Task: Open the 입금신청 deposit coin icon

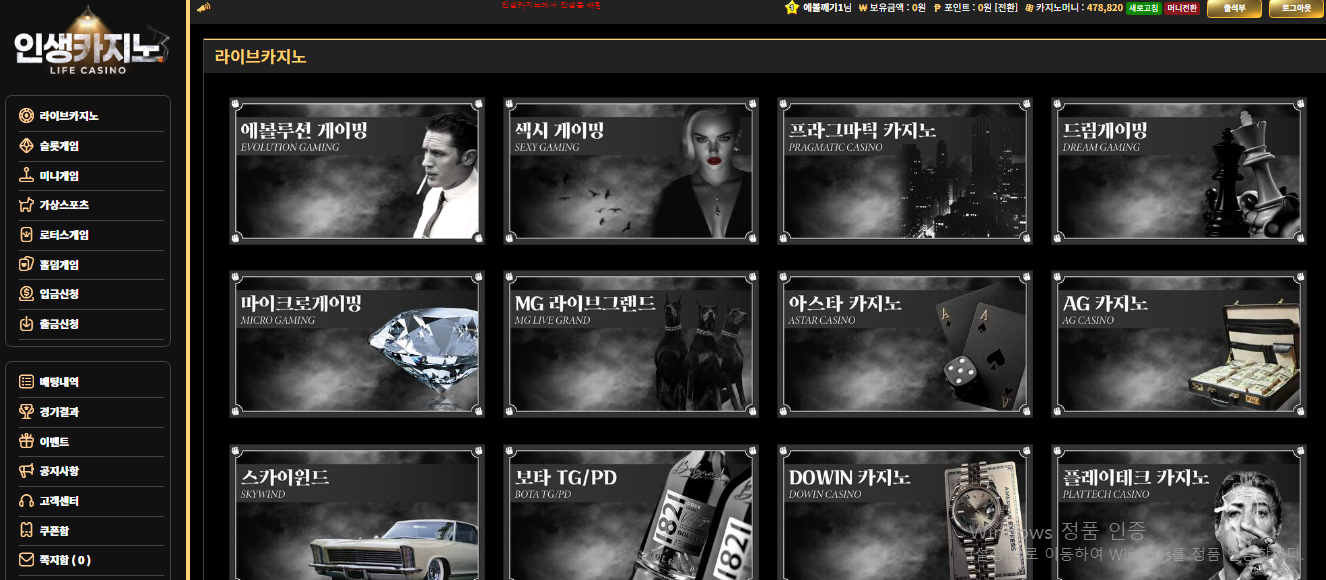Action: pyautogui.click(x=26, y=294)
